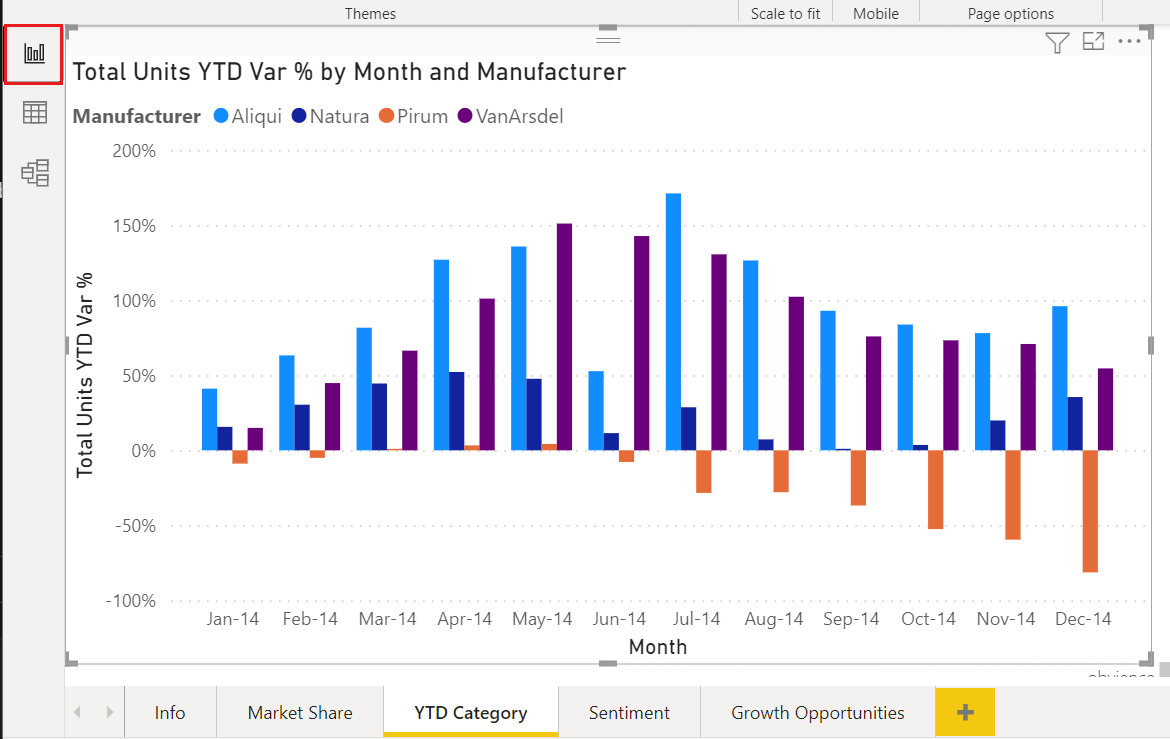Click the visual filter funnel icon
Screen dimensions: 1170x739
click(x=1057, y=42)
